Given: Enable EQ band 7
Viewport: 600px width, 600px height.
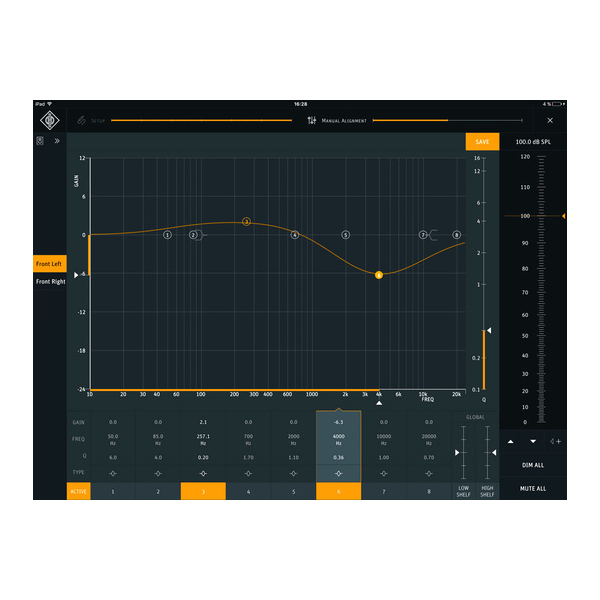Looking at the screenshot, I should pyautogui.click(x=384, y=491).
